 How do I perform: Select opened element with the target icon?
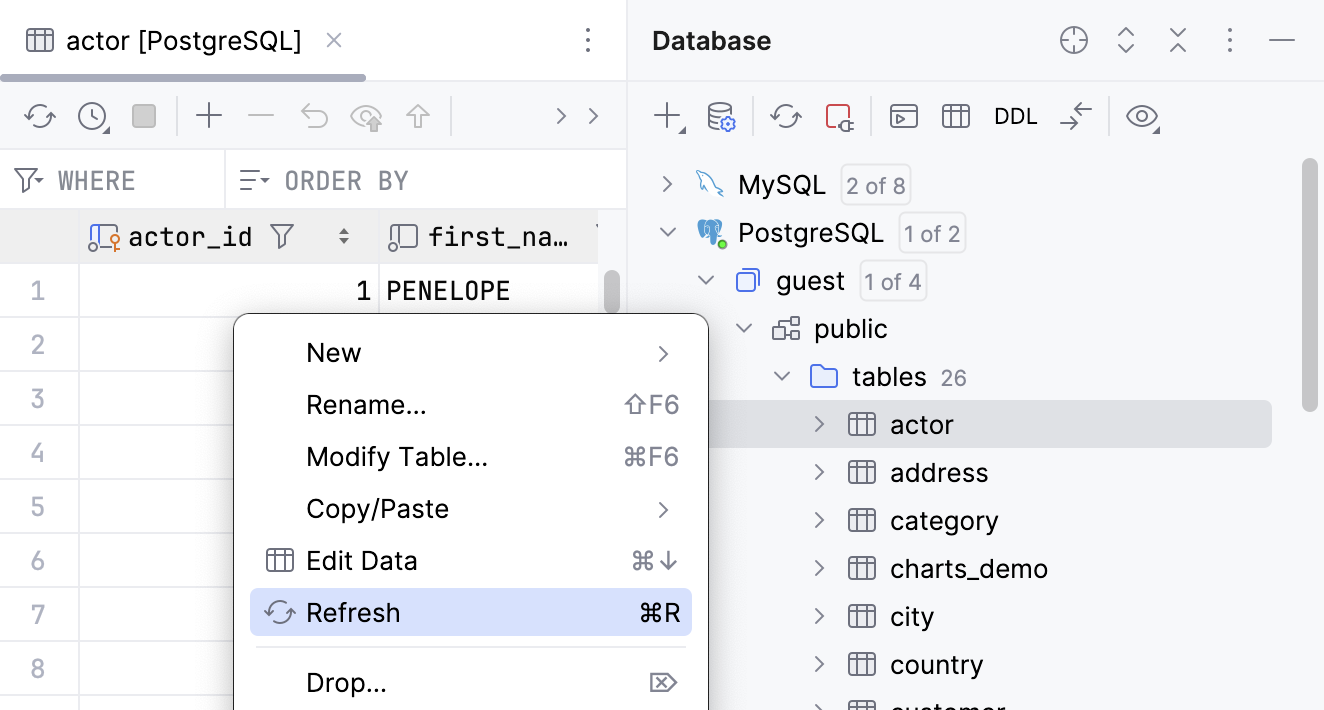(x=1073, y=40)
